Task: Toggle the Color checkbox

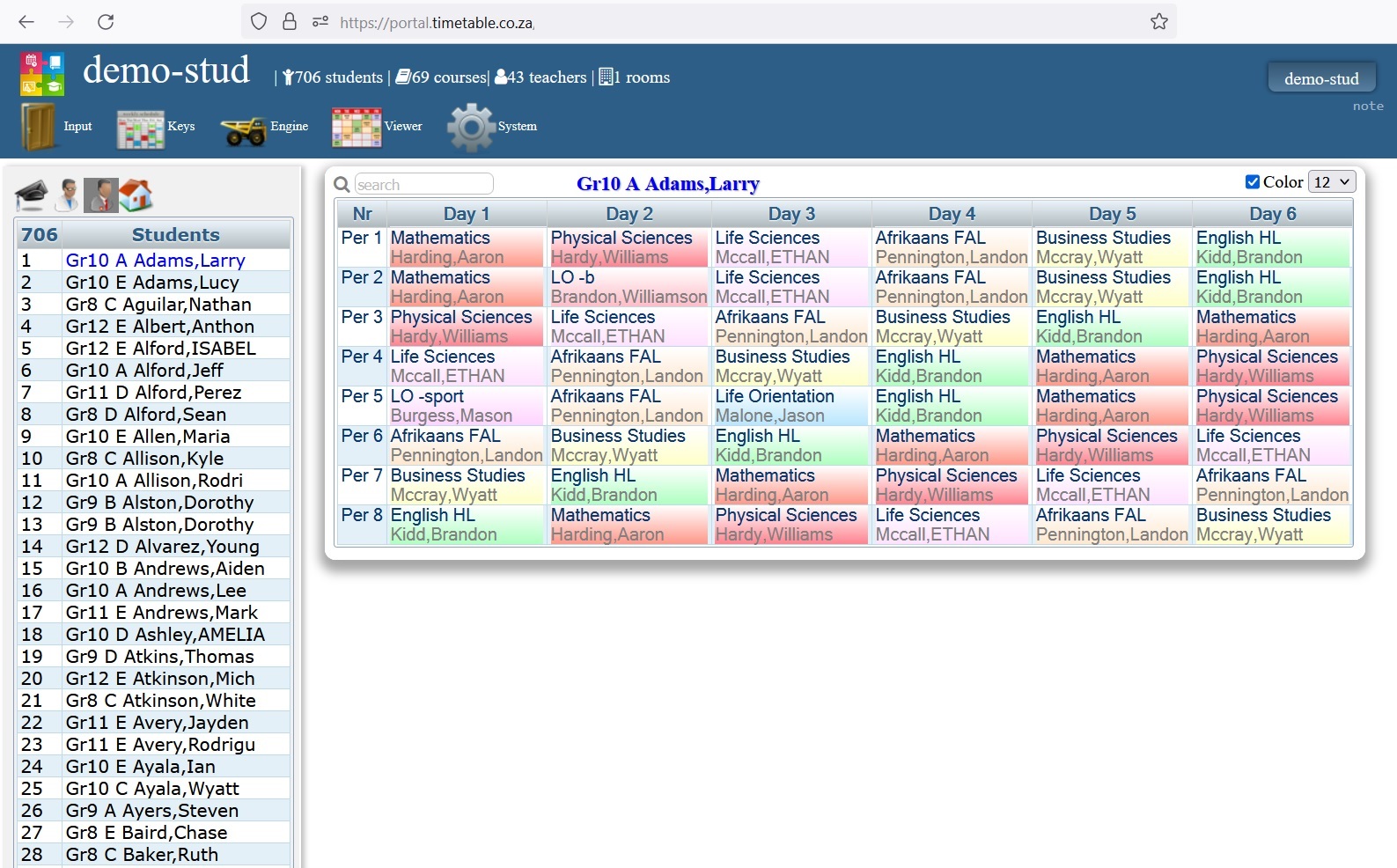Action: pyautogui.click(x=1252, y=182)
